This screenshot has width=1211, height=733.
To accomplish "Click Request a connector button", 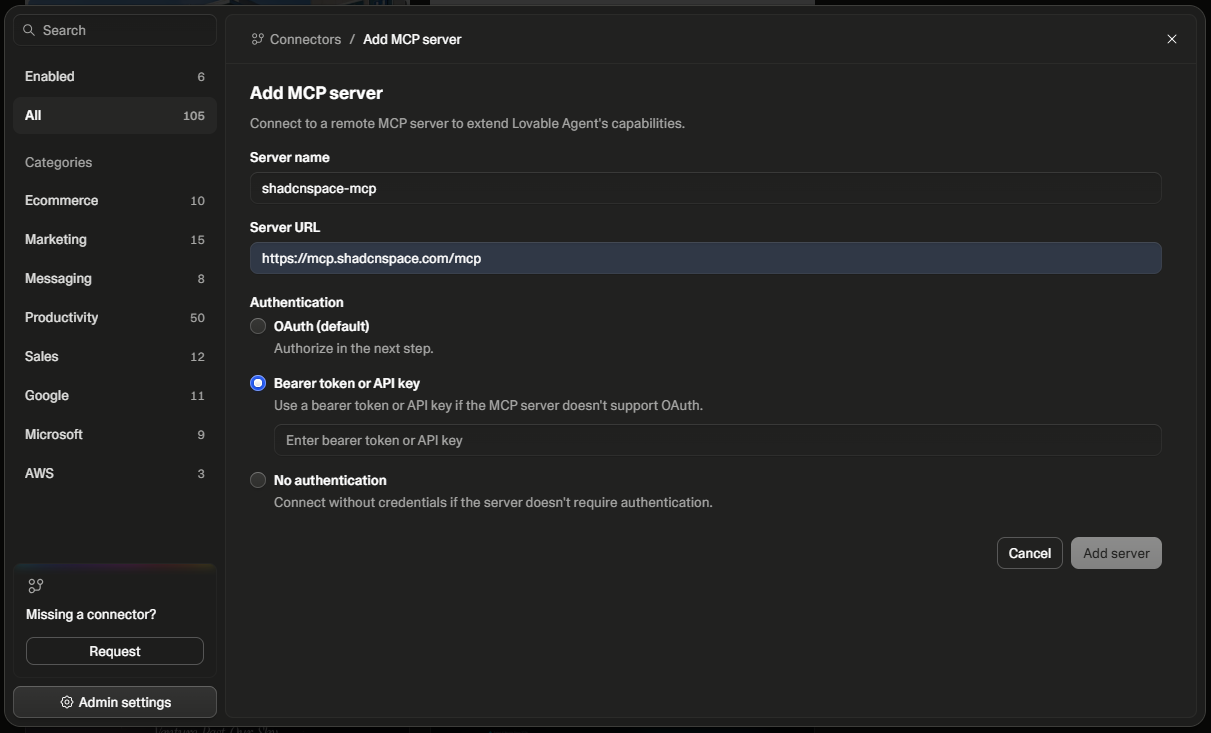I will click(115, 651).
